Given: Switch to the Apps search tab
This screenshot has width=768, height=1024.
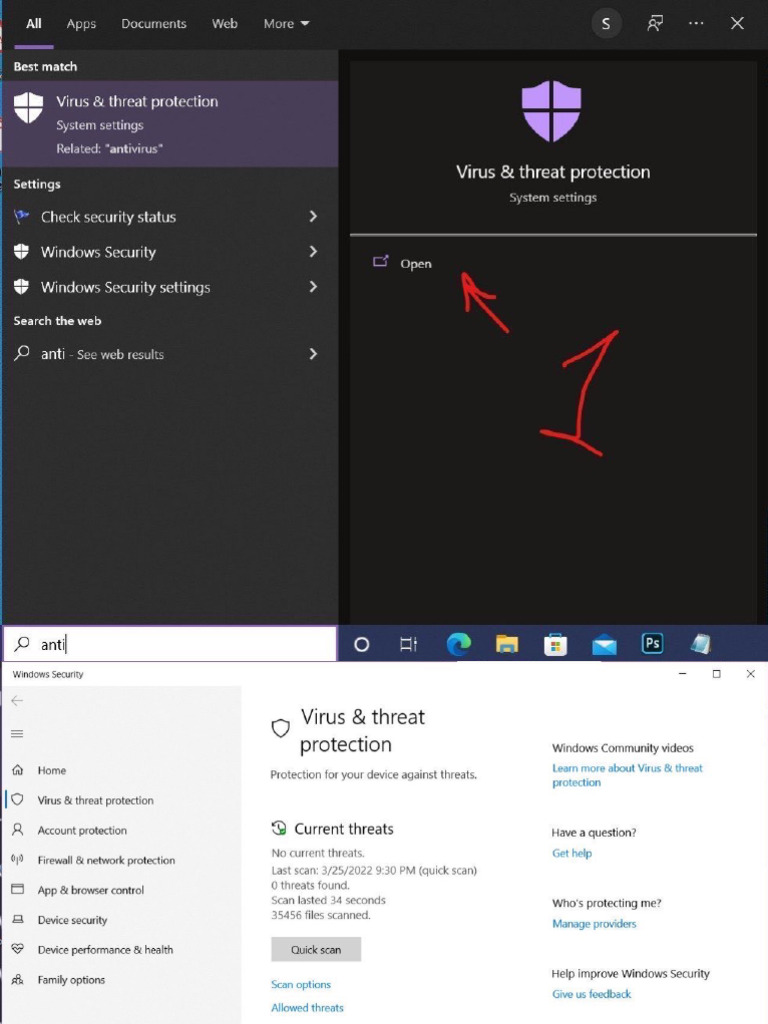Looking at the screenshot, I should click(81, 24).
